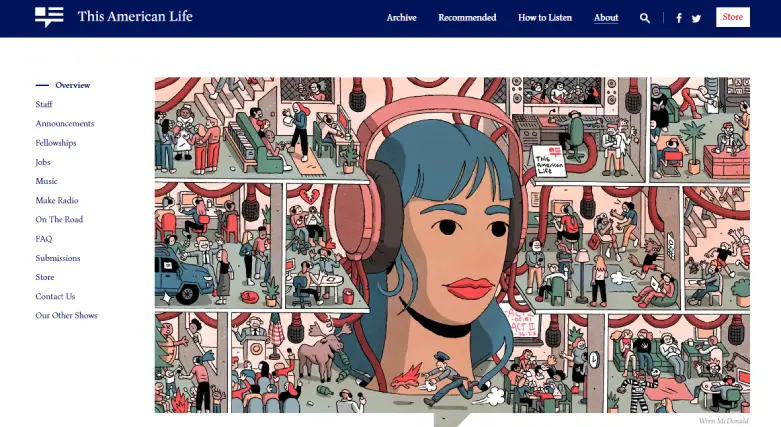Click the white Store button in header

click(x=733, y=17)
